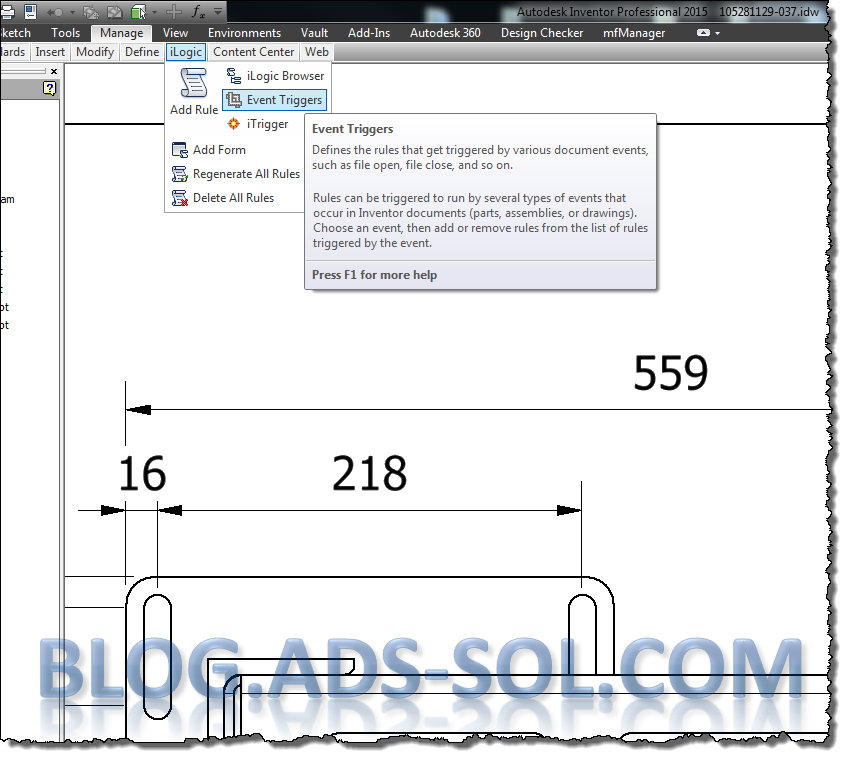Click Delete All Rules
The image size is (848, 758).
click(223, 198)
